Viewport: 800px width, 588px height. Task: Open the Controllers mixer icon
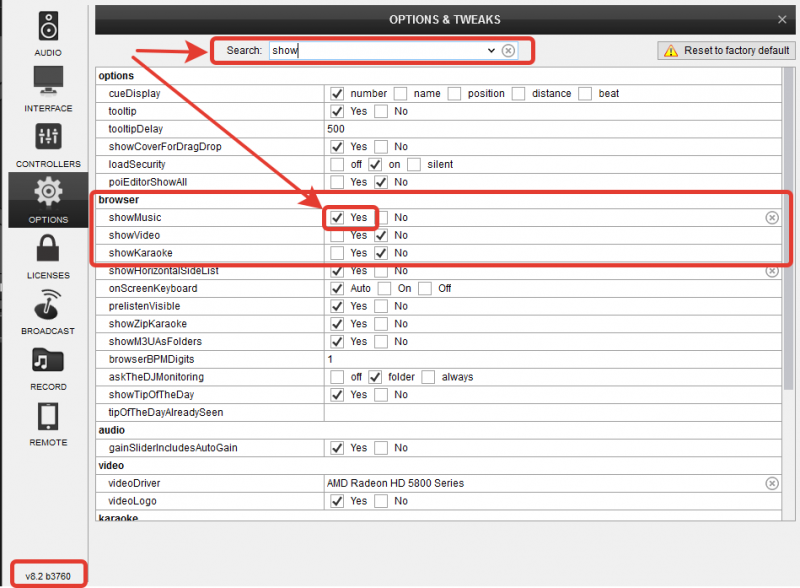click(x=48, y=136)
